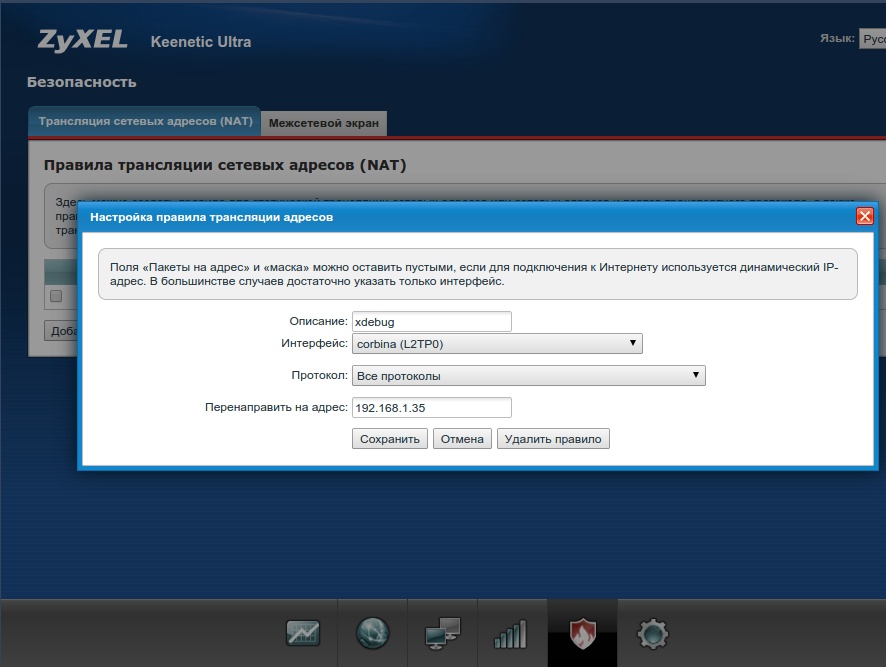Open the Internet globe section
The image size is (886, 667).
point(372,633)
